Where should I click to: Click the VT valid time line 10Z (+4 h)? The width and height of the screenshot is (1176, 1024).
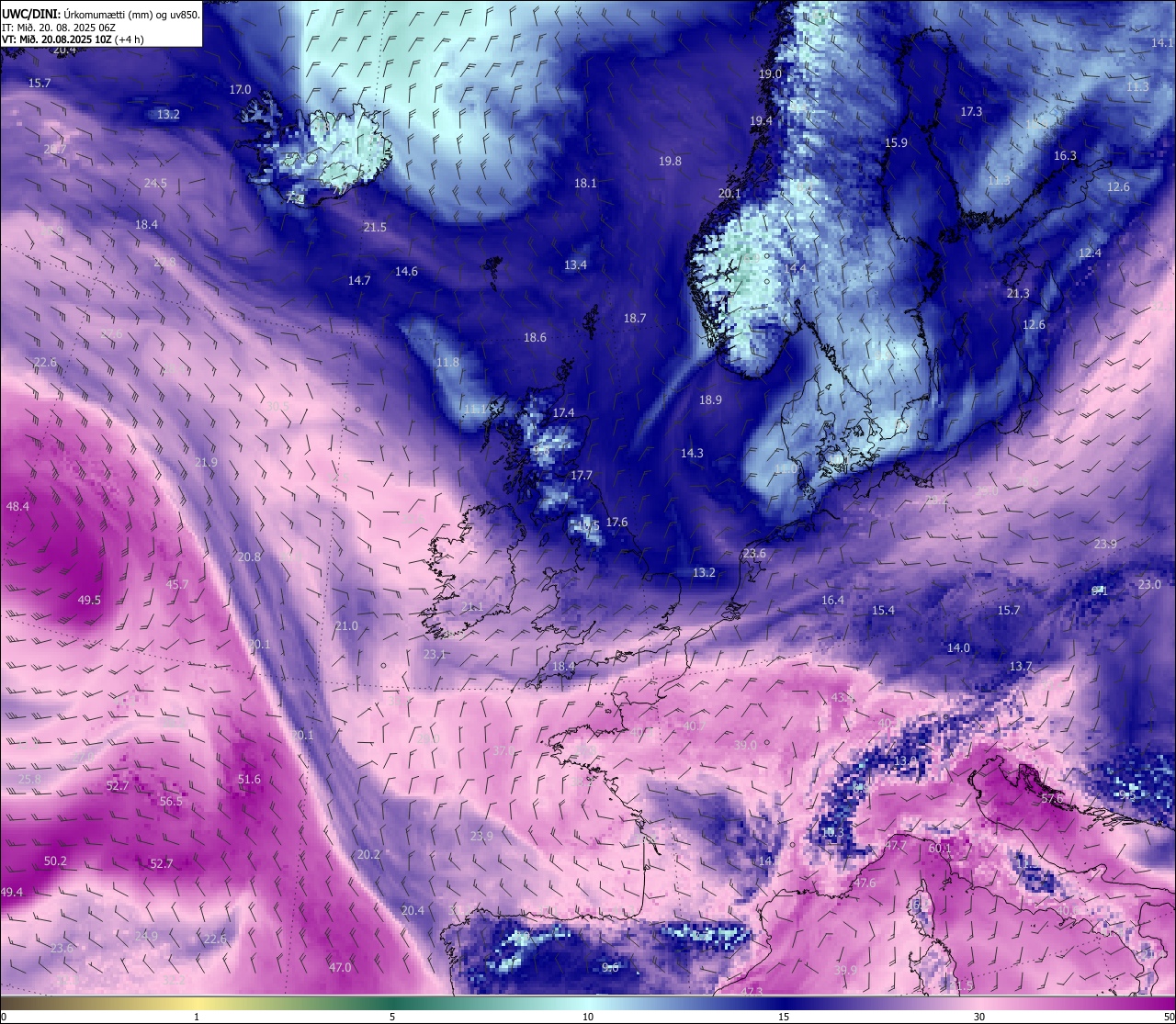click(73, 39)
